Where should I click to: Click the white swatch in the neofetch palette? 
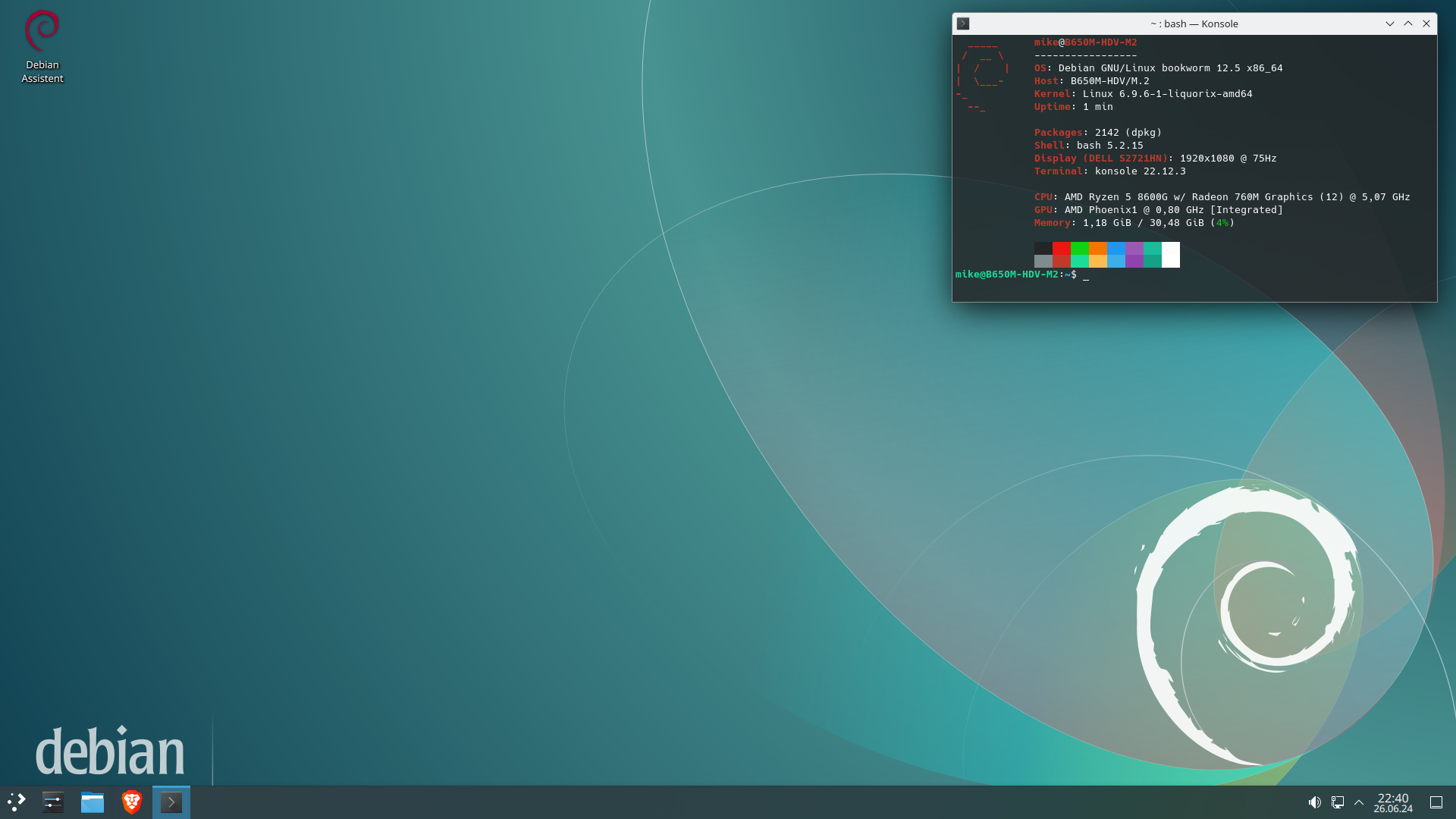(1171, 255)
